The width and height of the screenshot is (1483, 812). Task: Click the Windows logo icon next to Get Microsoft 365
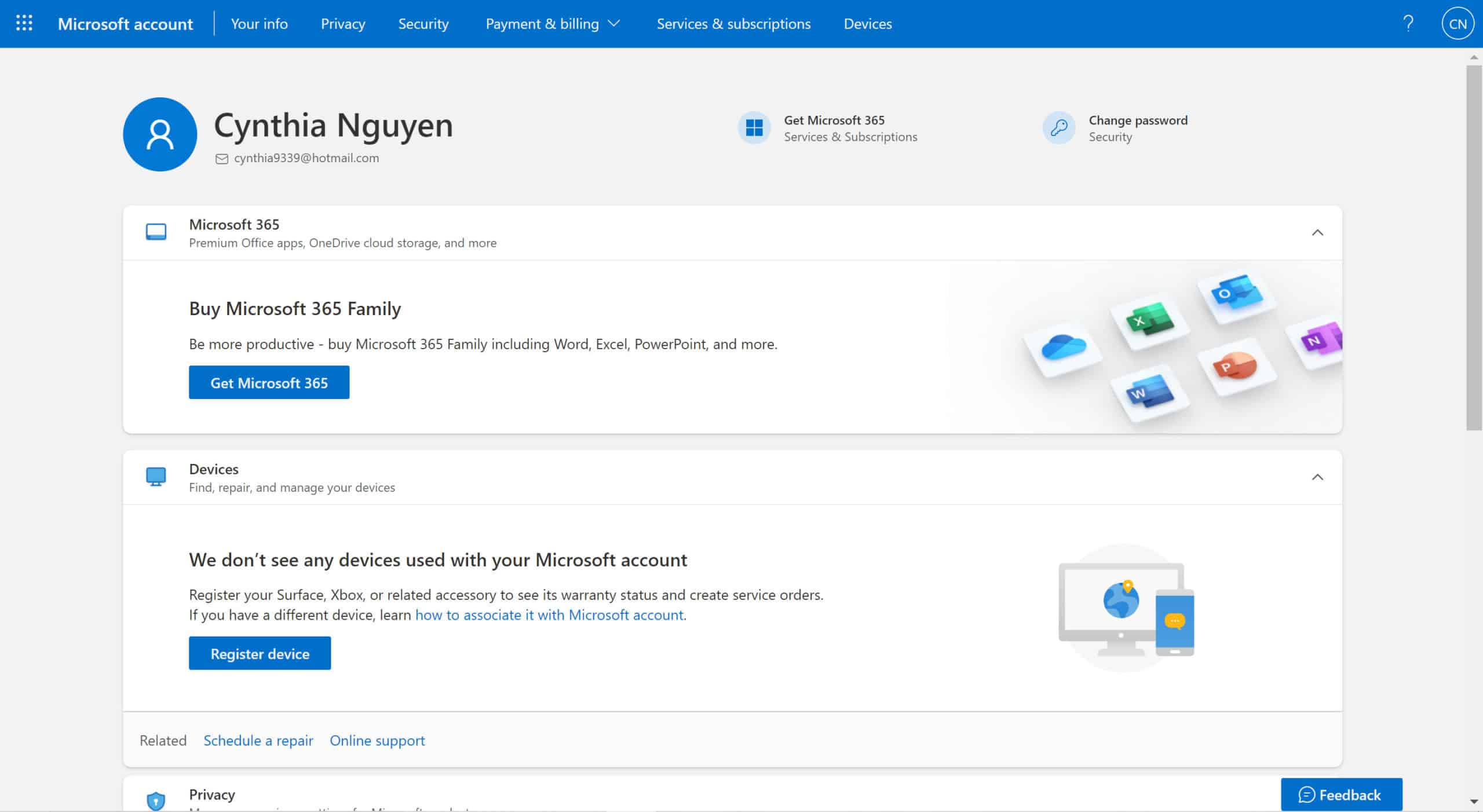tap(754, 127)
